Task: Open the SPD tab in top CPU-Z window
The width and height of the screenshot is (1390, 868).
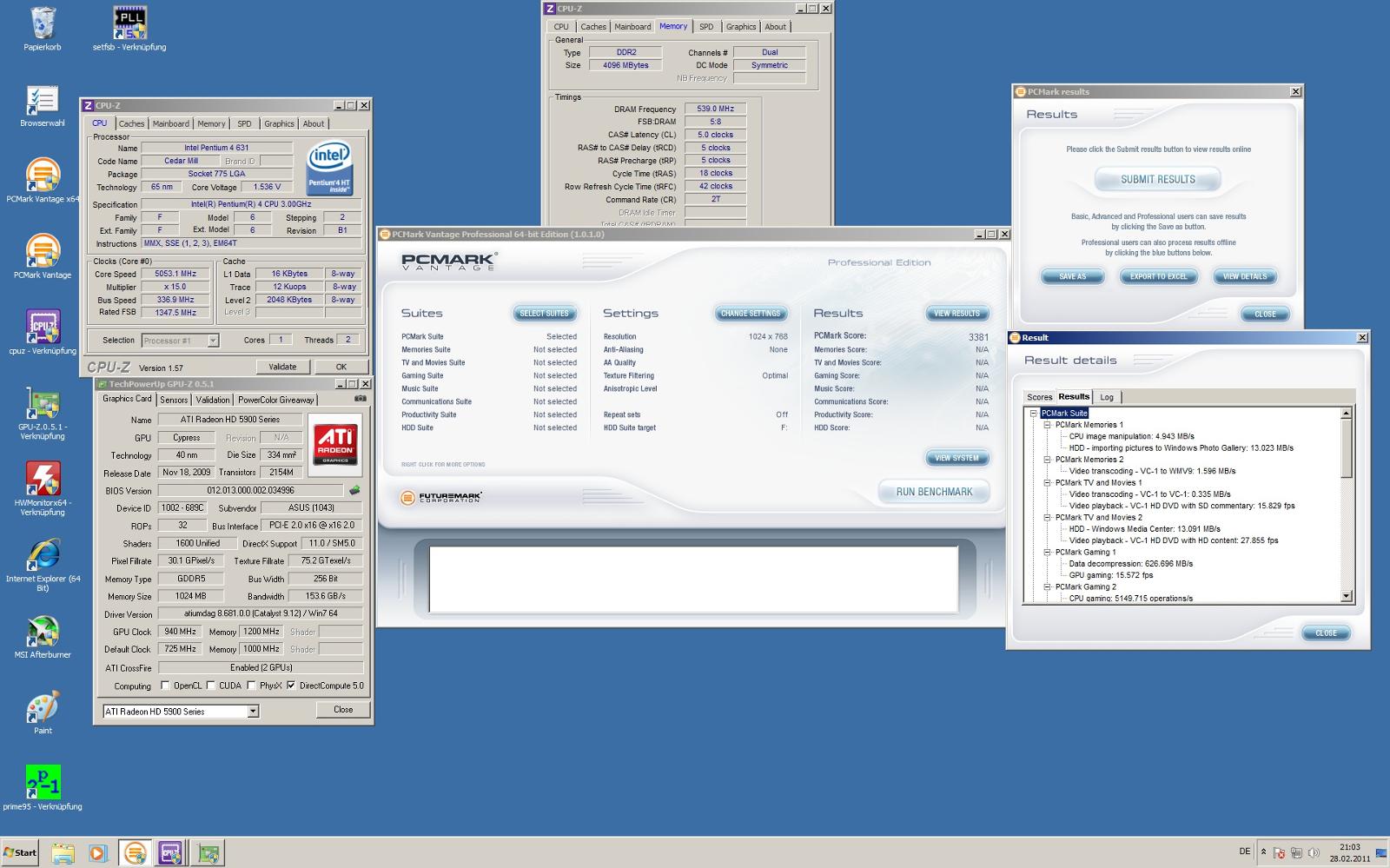Action: (x=706, y=27)
